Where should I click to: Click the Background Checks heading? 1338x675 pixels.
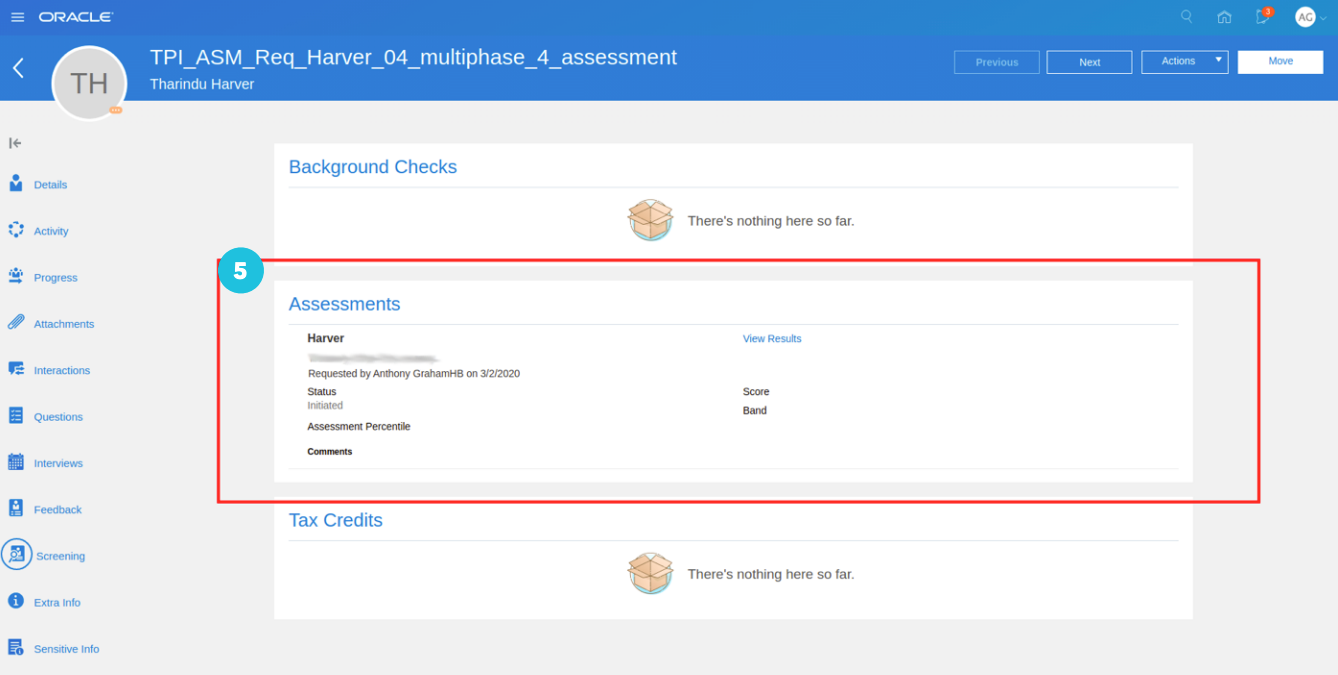(x=373, y=167)
